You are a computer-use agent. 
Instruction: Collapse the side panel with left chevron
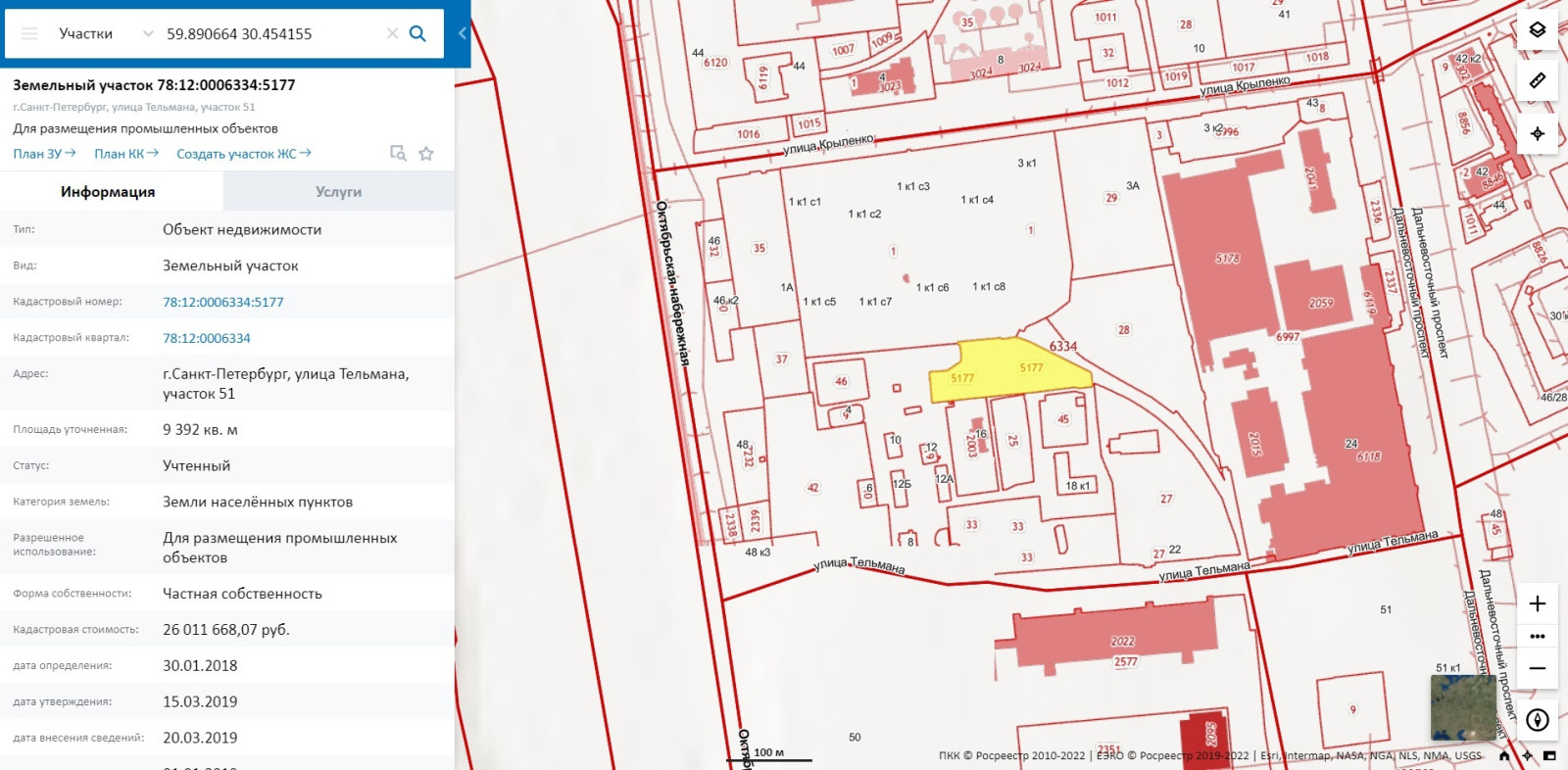(463, 33)
